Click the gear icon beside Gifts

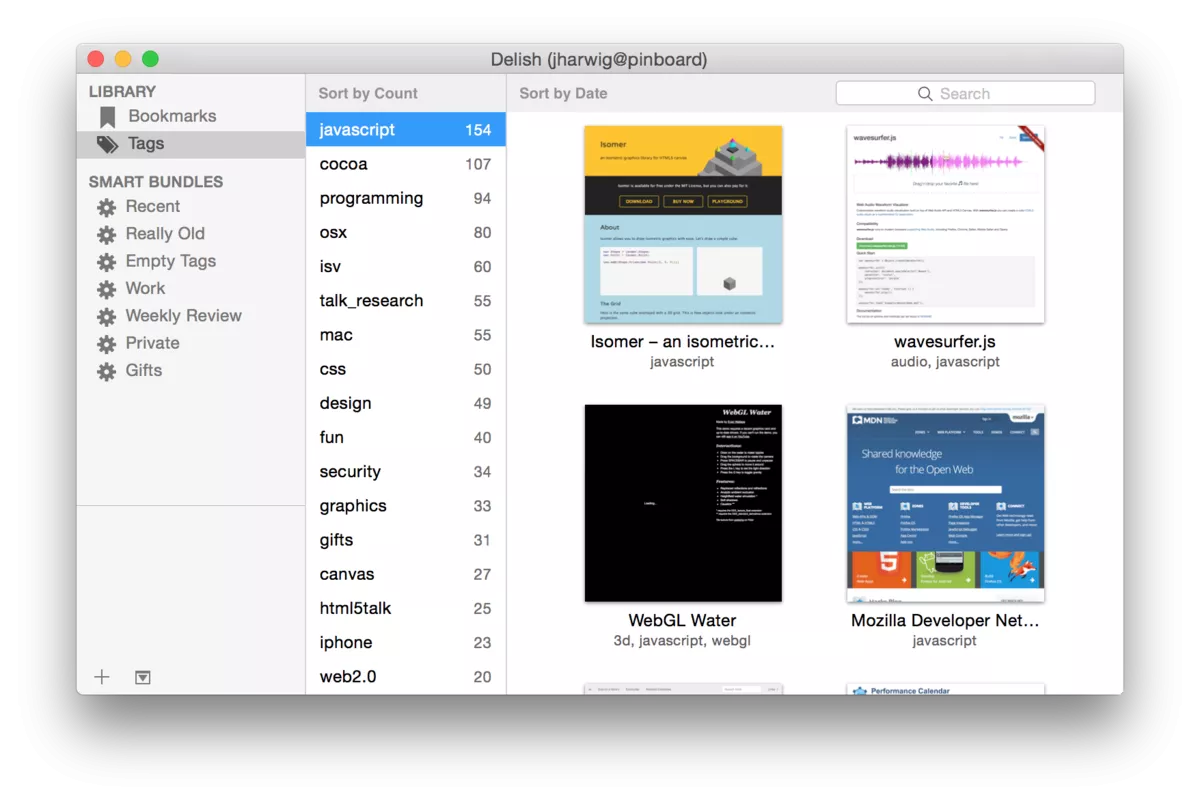click(106, 371)
